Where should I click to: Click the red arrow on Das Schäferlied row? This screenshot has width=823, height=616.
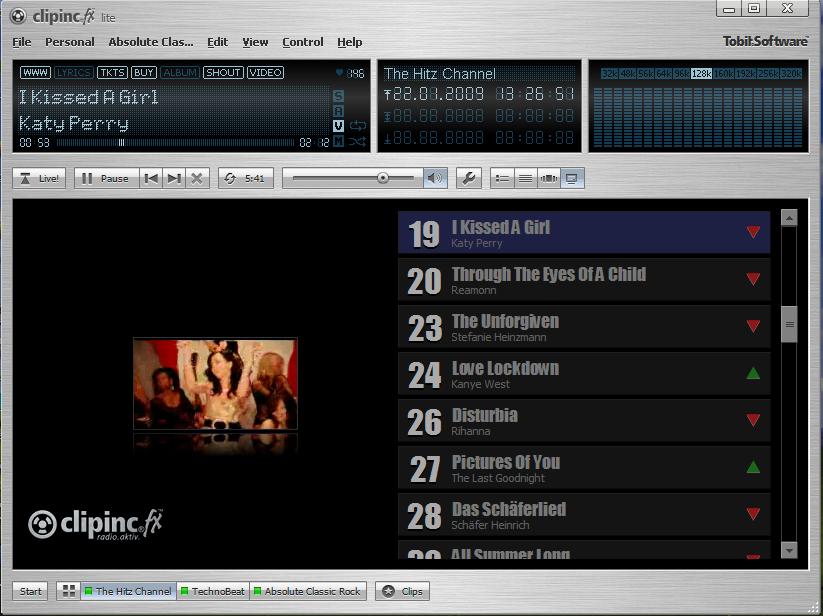tap(753, 514)
